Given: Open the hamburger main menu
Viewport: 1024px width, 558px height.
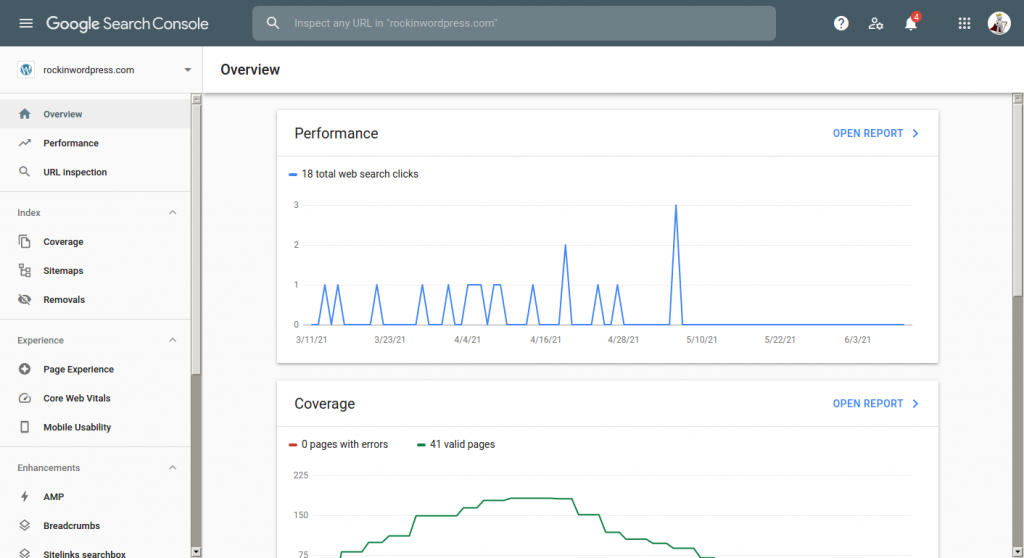Looking at the screenshot, I should [25, 24].
